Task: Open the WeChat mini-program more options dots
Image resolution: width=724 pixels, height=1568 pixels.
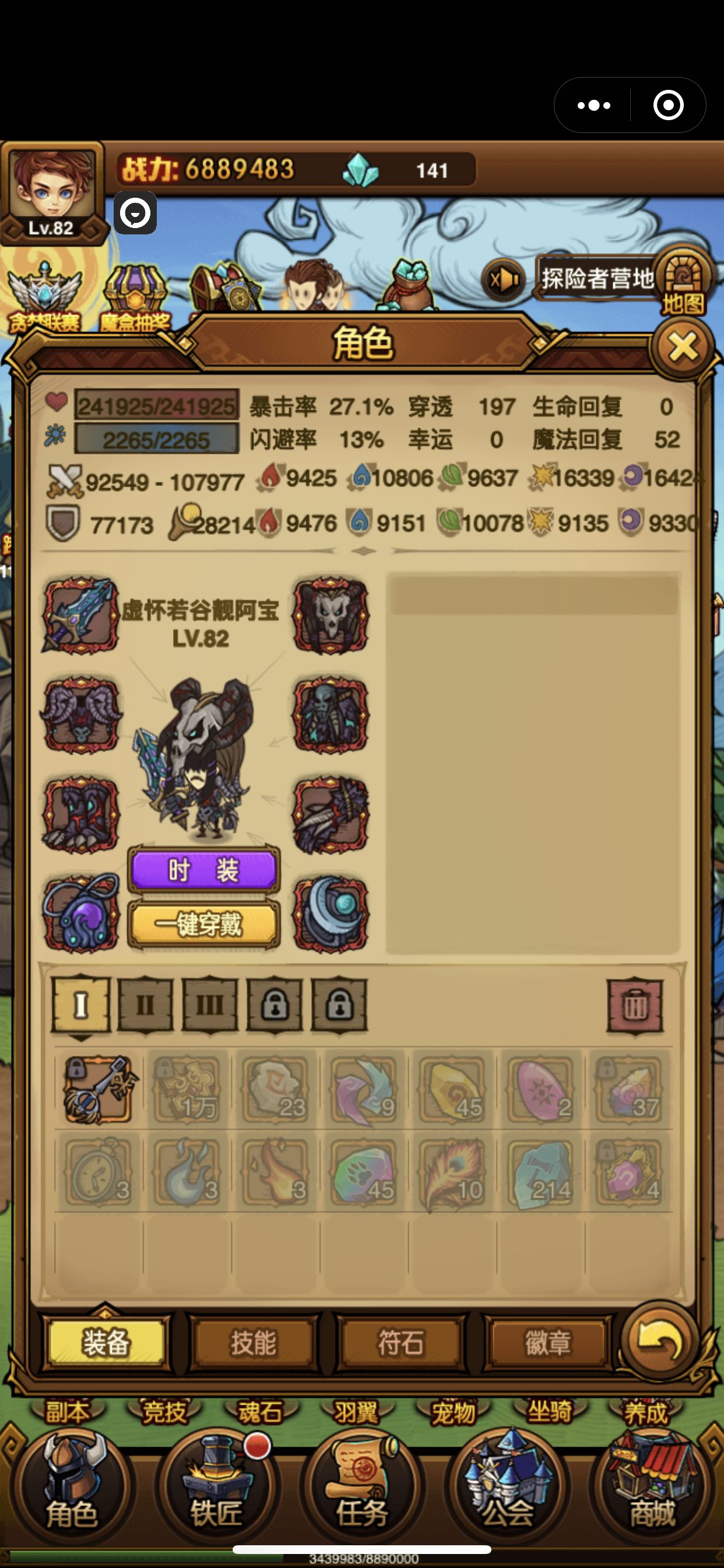Action: tap(593, 106)
